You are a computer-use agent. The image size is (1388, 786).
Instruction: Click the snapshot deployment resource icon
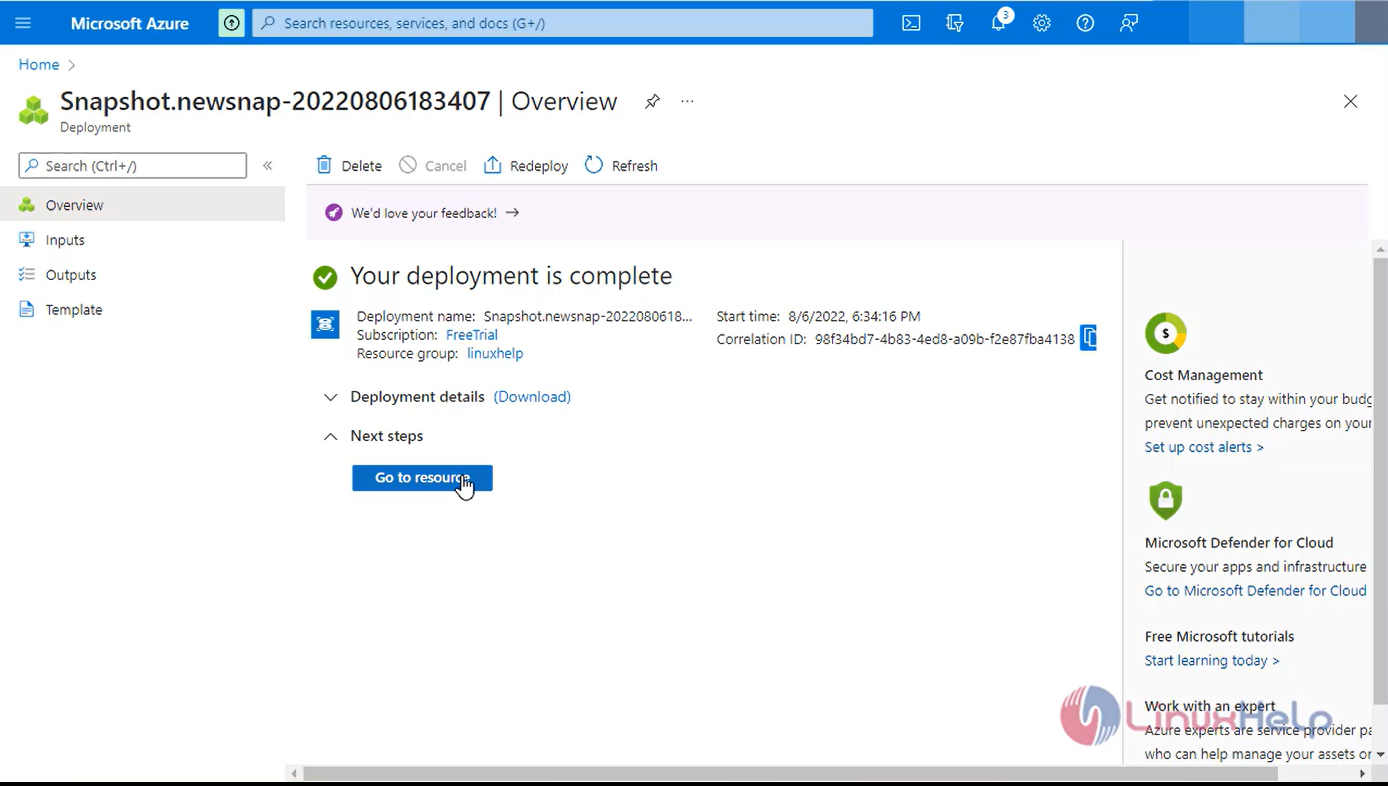coord(325,324)
